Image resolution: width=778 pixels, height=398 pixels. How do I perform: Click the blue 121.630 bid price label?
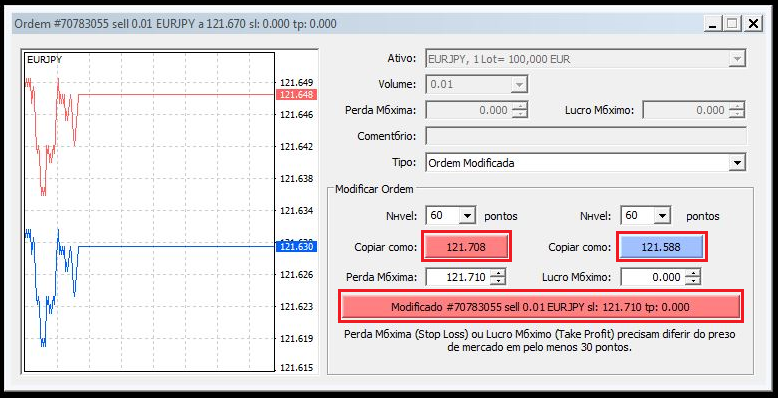click(x=296, y=247)
